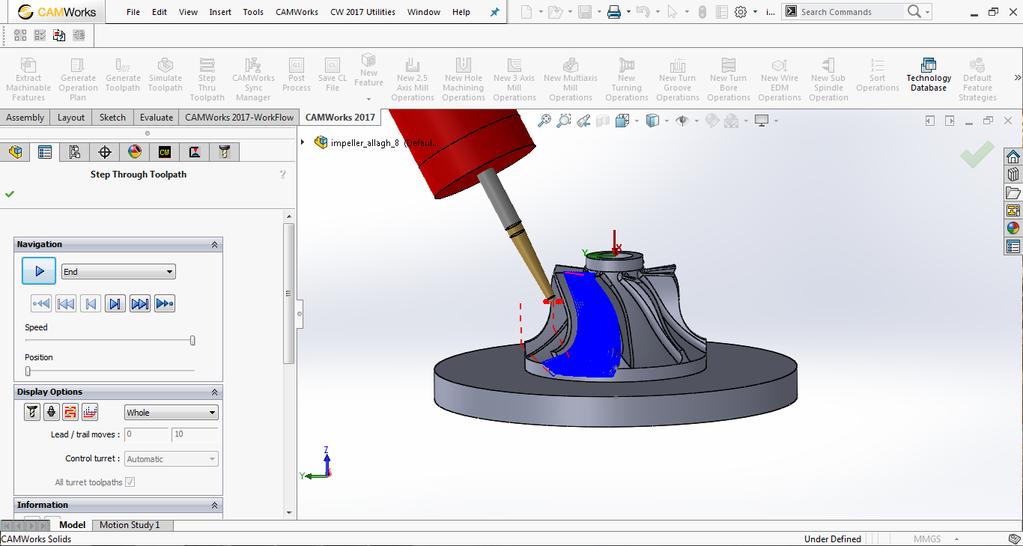Screen dimensions: 1023x546
Task: Click Generate Operation Plan
Action: pyautogui.click(x=78, y=79)
